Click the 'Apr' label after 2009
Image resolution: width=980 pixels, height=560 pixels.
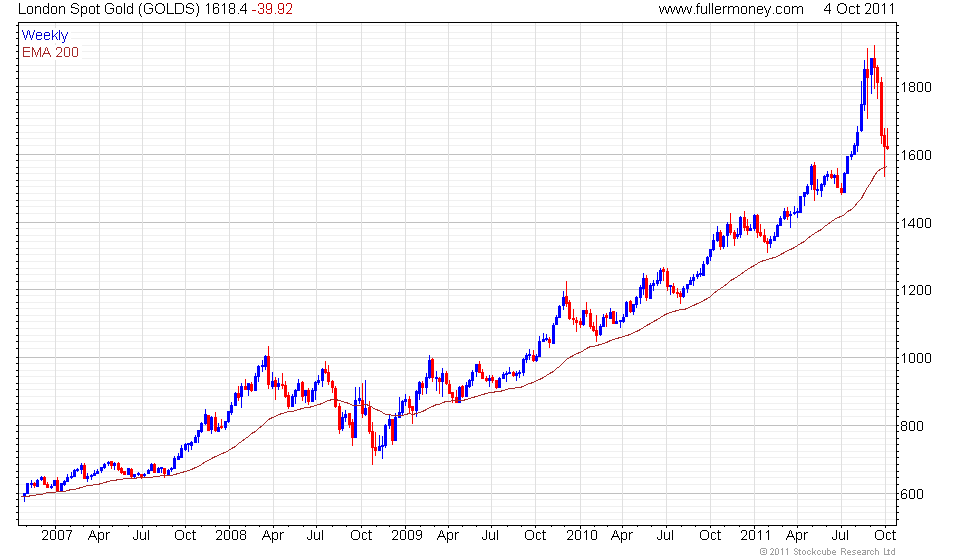[448, 536]
